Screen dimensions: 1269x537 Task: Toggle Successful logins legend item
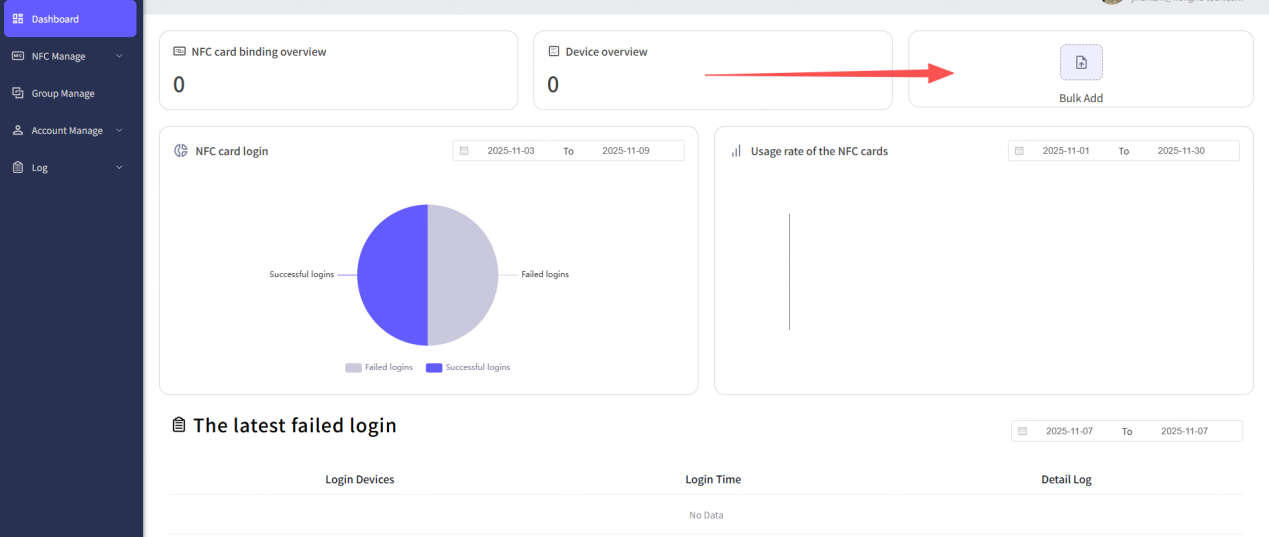coord(468,368)
